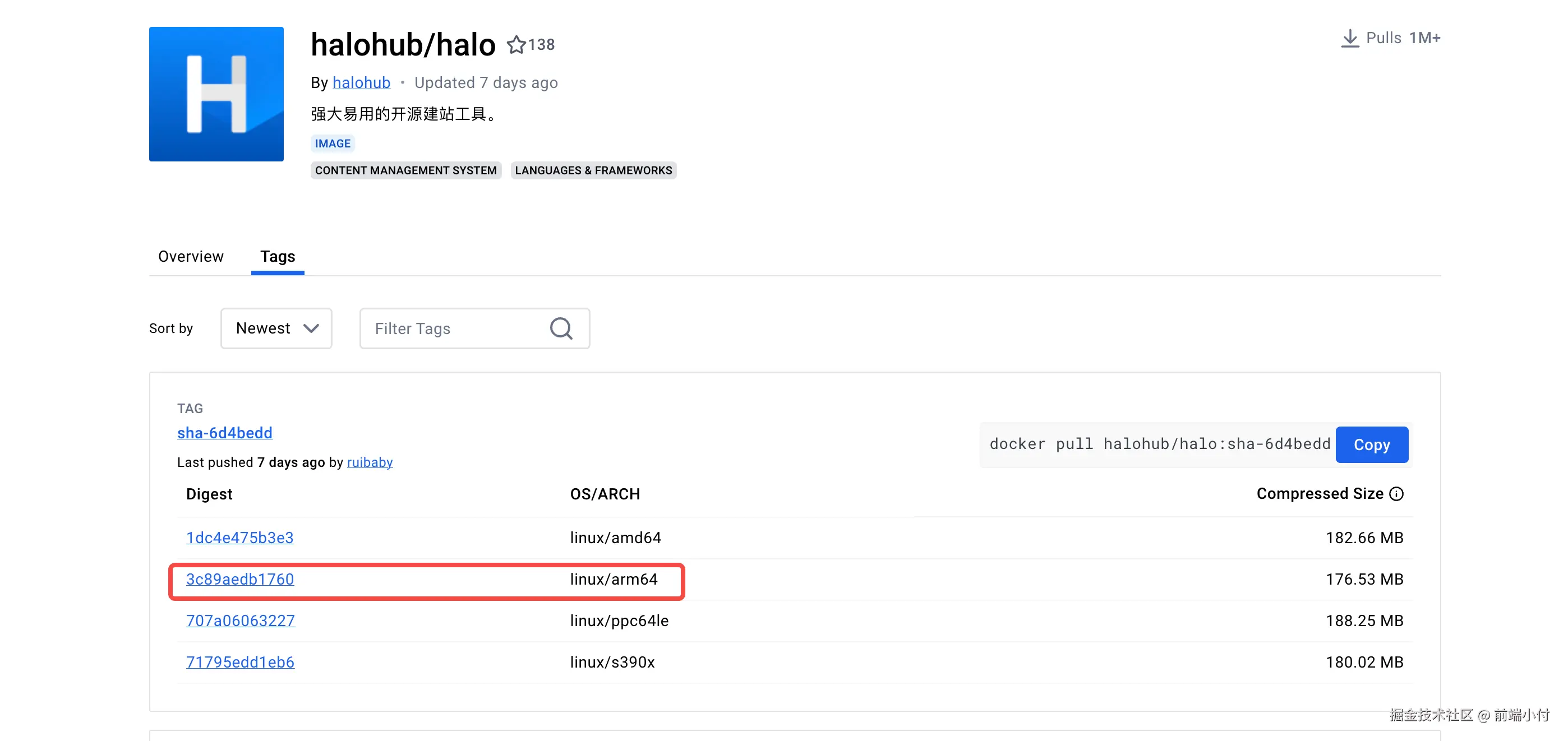This screenshot has width=1568, height=741.
Task: Open digest 1dc4e475b3e3 for linux/amd64
Action: (240, 538)
